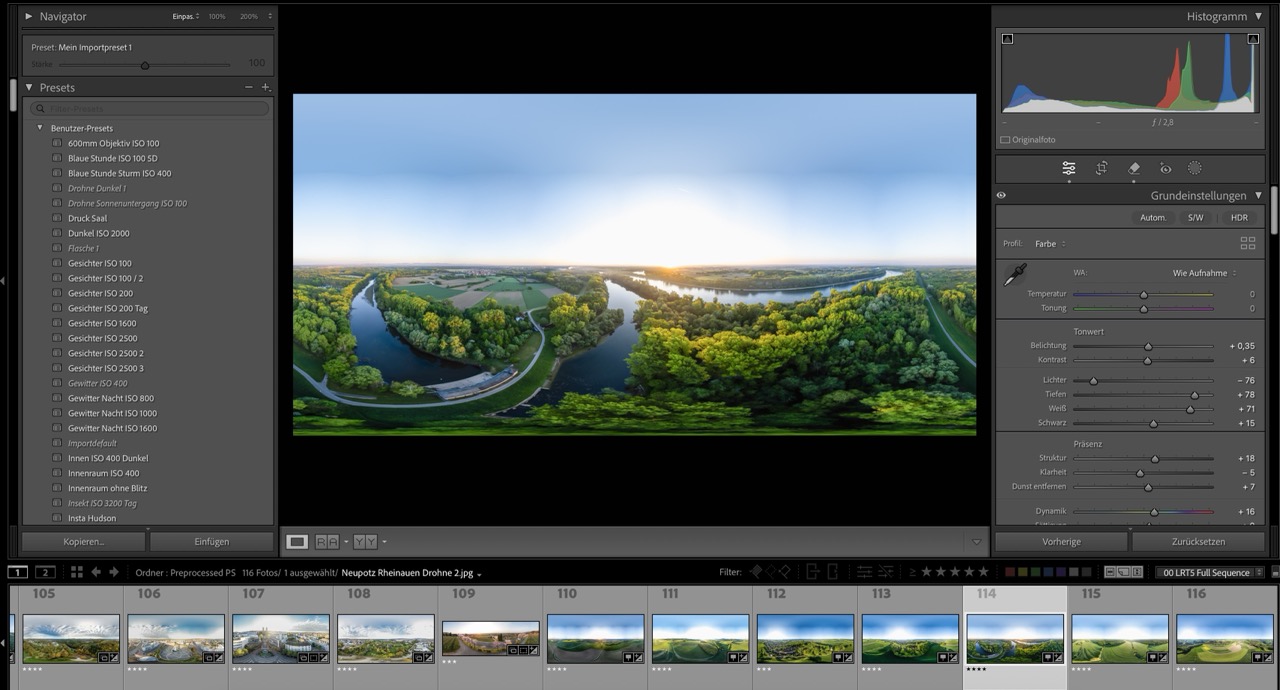1280x690 pixels.
Task: Open the 00 LRT5 Full Sequence filter dropdown
Action: coord(1210,572)
